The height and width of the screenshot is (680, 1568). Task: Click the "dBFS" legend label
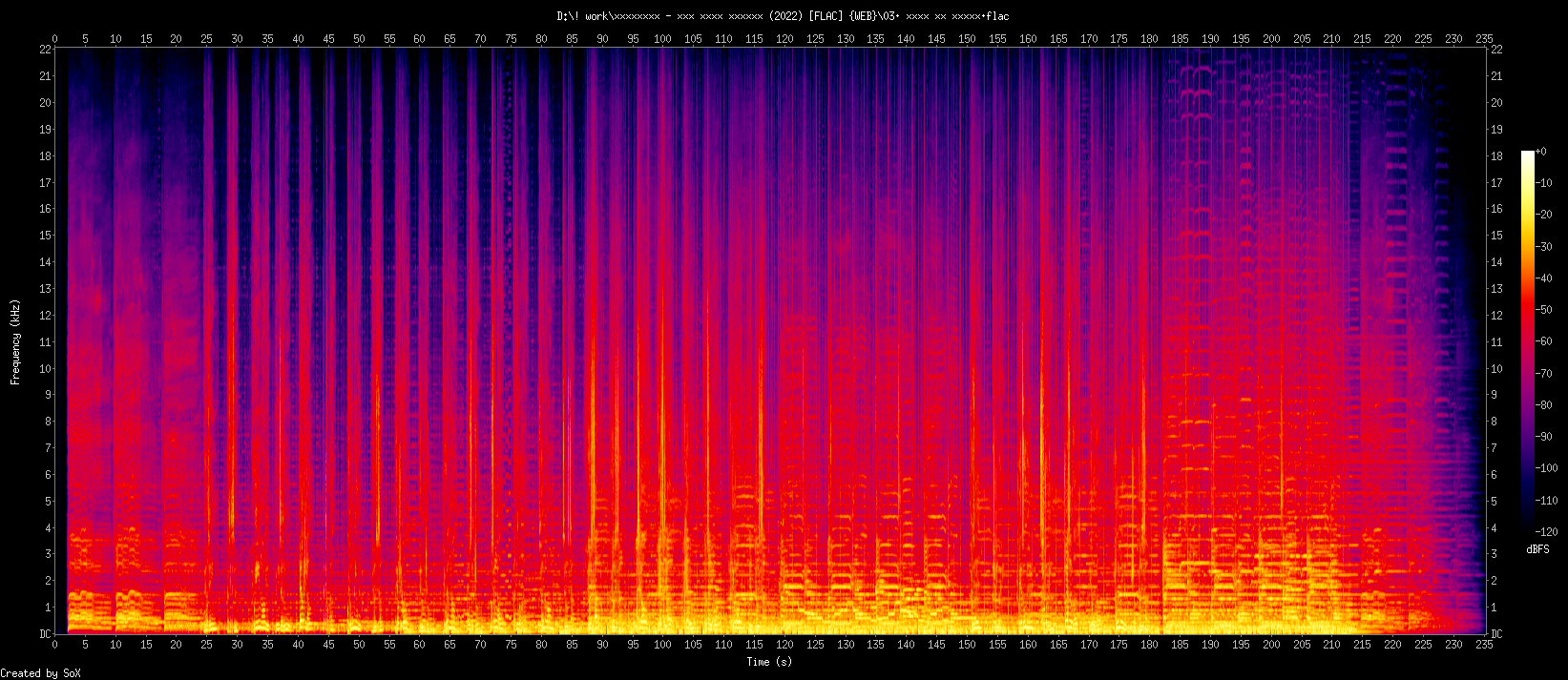pyautogui.click(x=1537, y=549)
